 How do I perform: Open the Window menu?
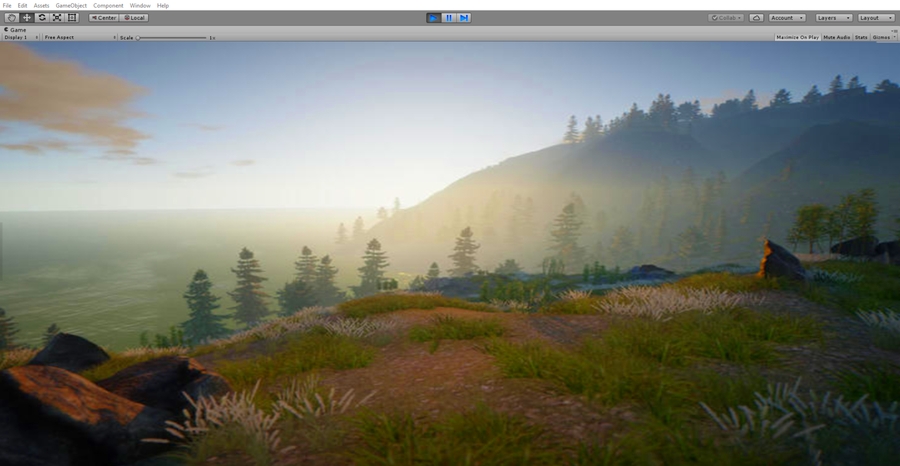[x=140, y=5]
